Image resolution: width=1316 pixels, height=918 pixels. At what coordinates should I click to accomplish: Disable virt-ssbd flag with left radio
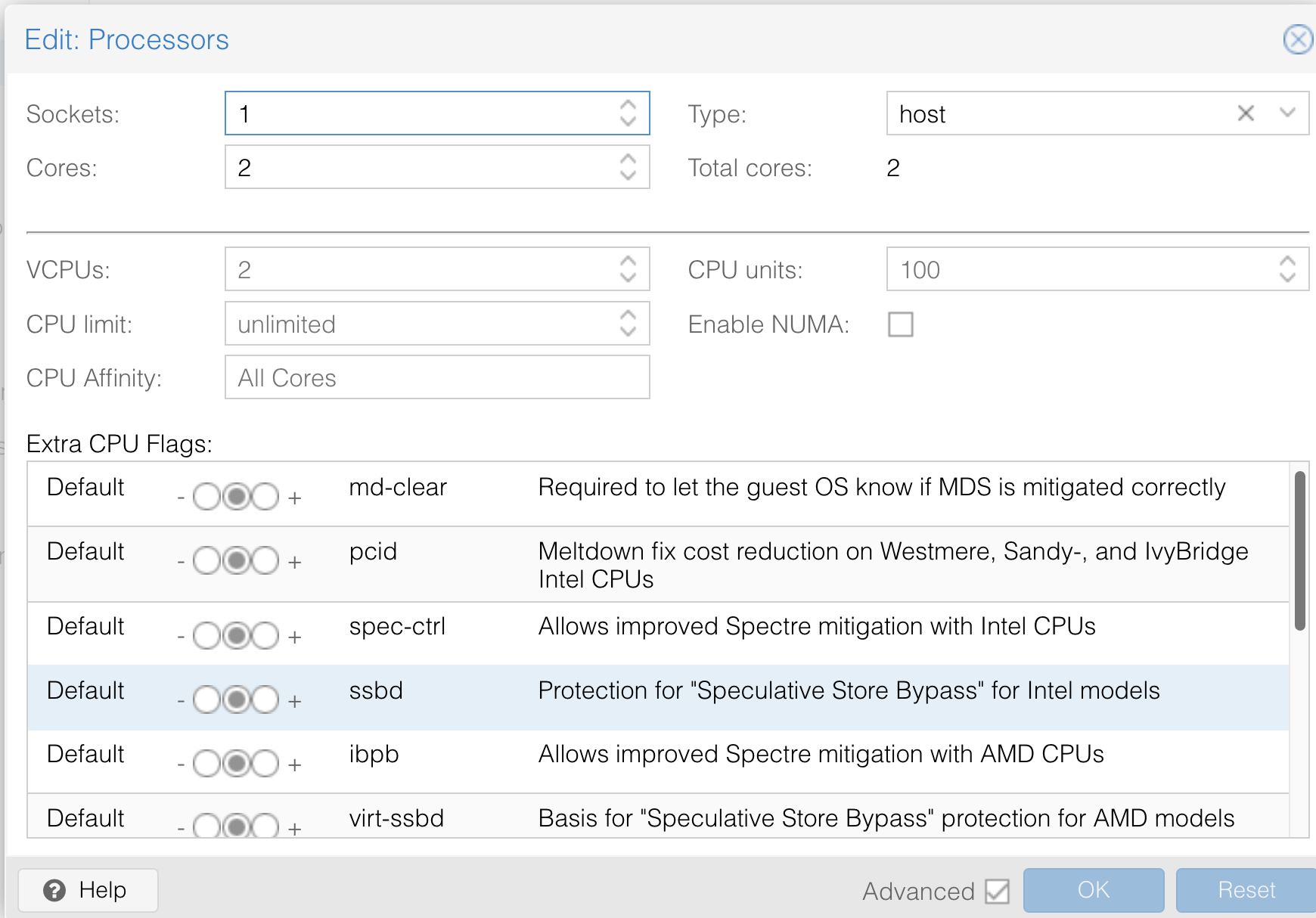(207, 826)
